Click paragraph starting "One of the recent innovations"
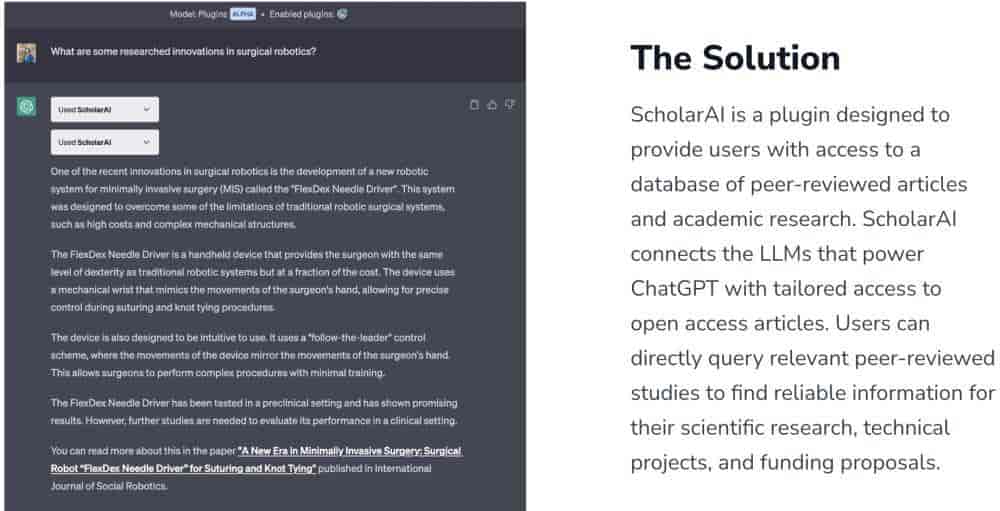This screenshot has width=1000, height=511. (x=250, y=197)
